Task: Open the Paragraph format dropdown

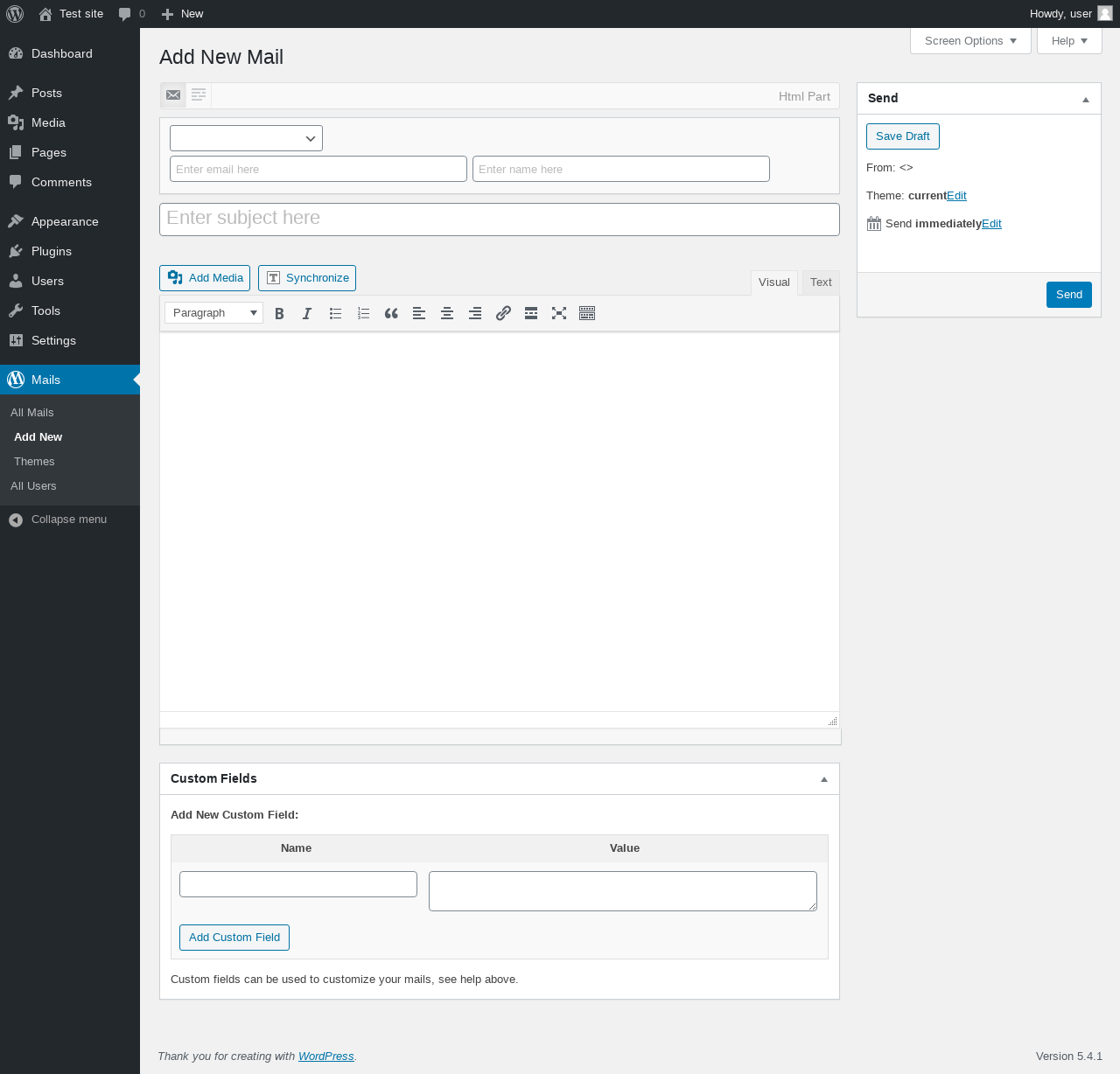Action: coord(214,313)
